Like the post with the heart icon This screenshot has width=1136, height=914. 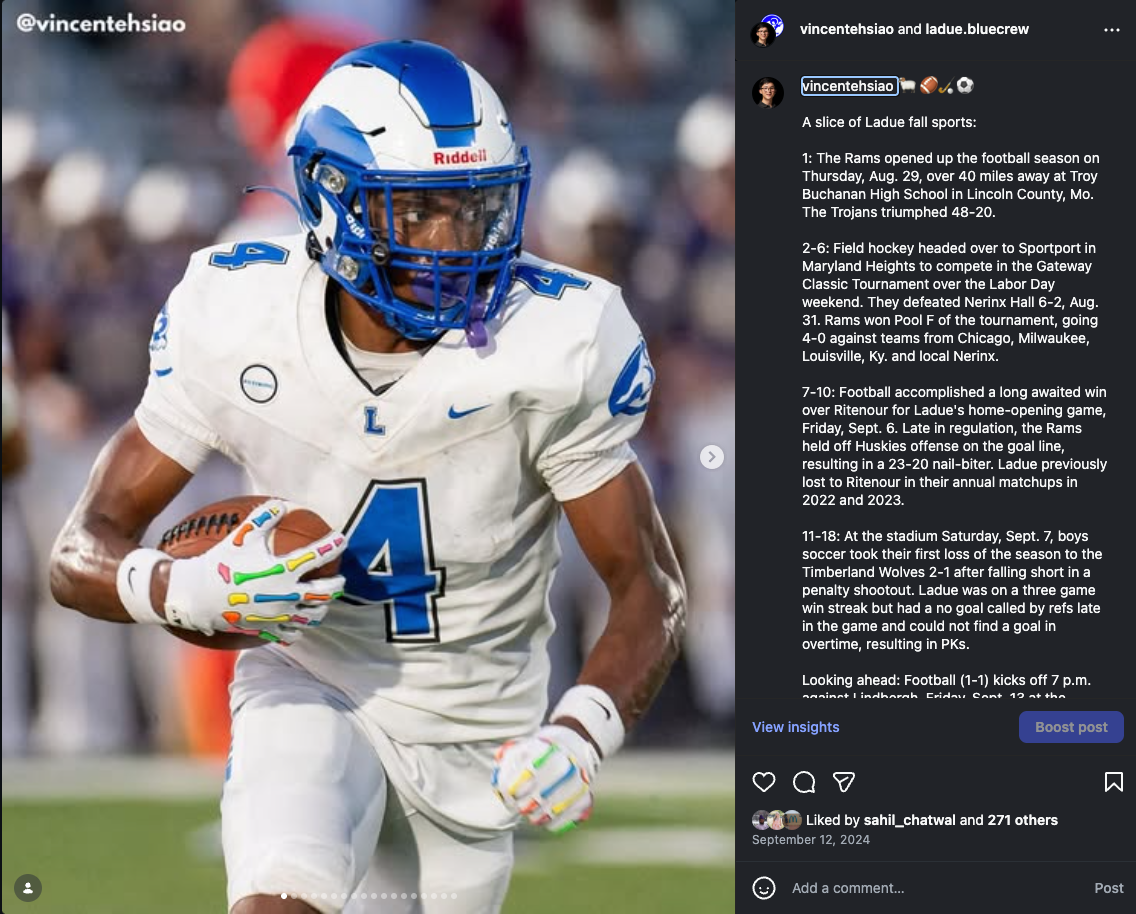[x=764, y=782]
